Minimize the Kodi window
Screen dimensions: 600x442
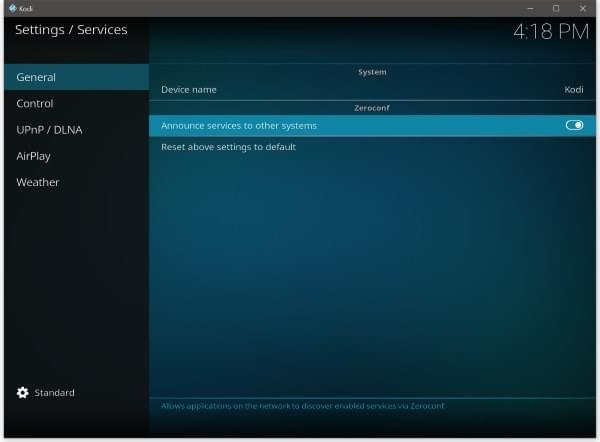pyautogui.click(x=530, y=8)
